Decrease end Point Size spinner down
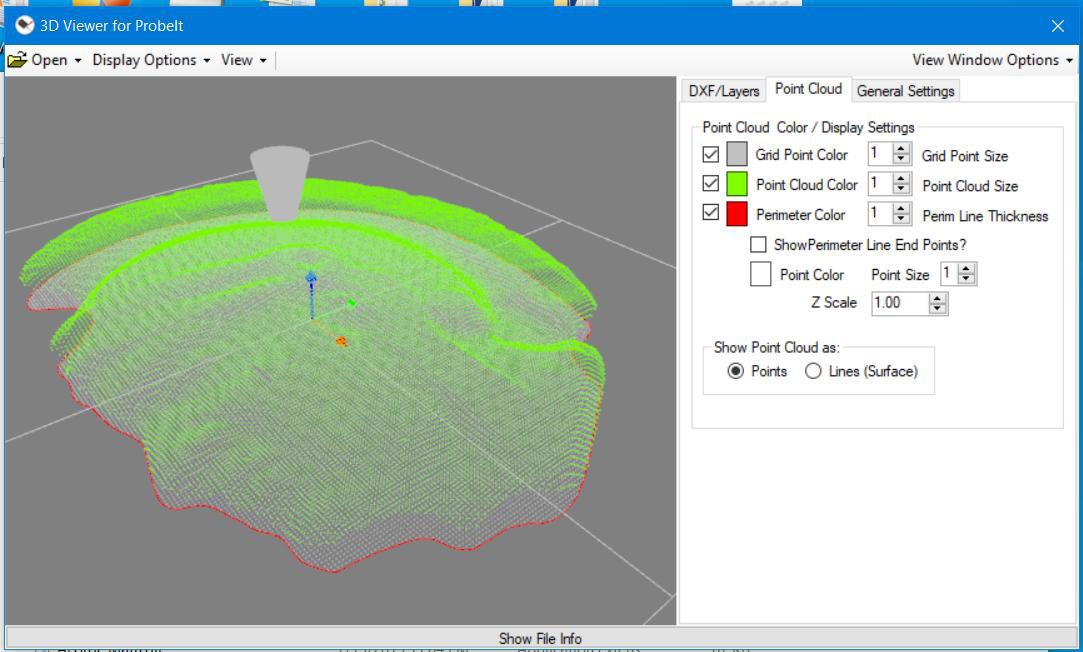Screen dimensions: 1083x652 point(967,279)
